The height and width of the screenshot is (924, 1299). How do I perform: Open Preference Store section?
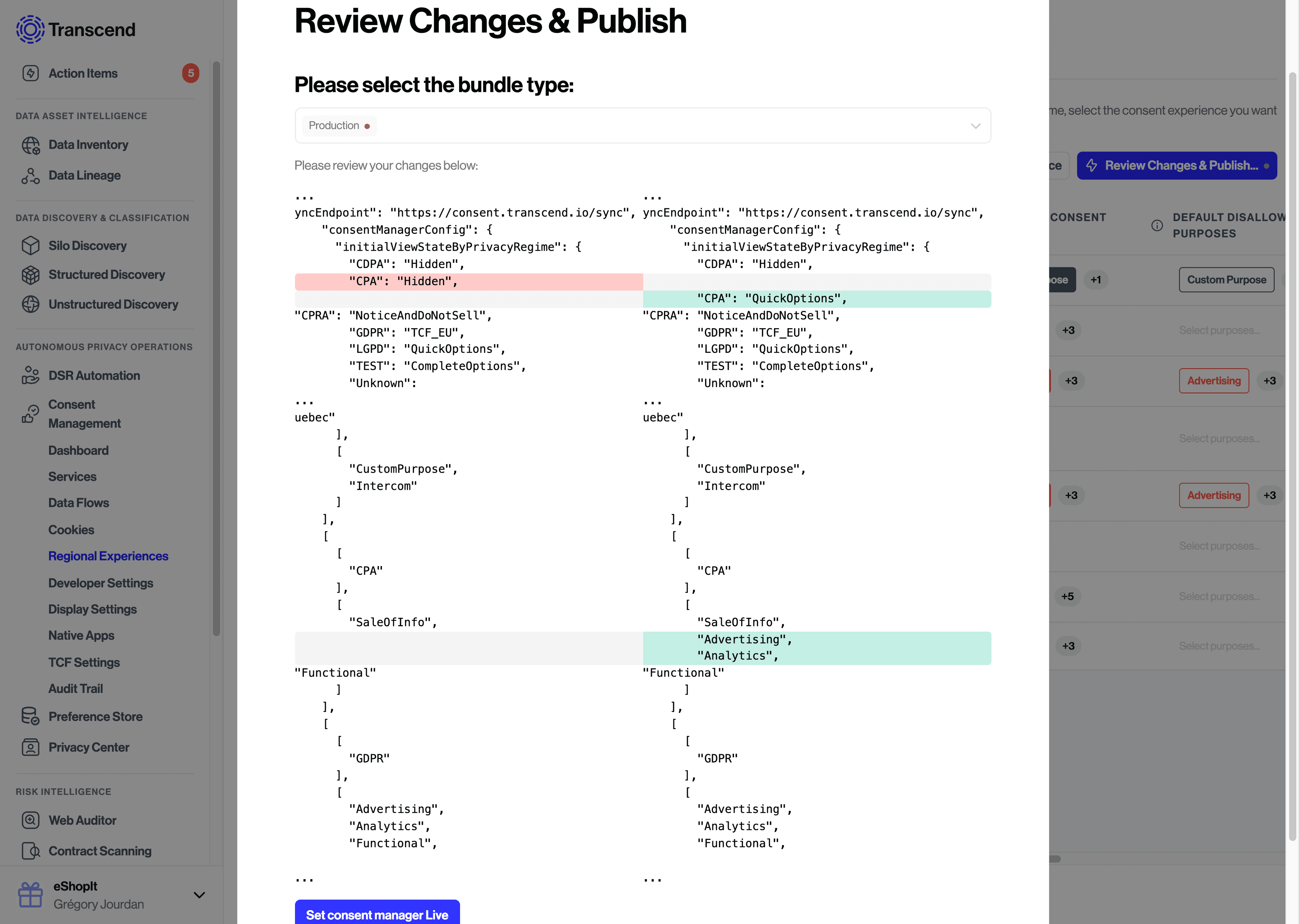point(95,716)
